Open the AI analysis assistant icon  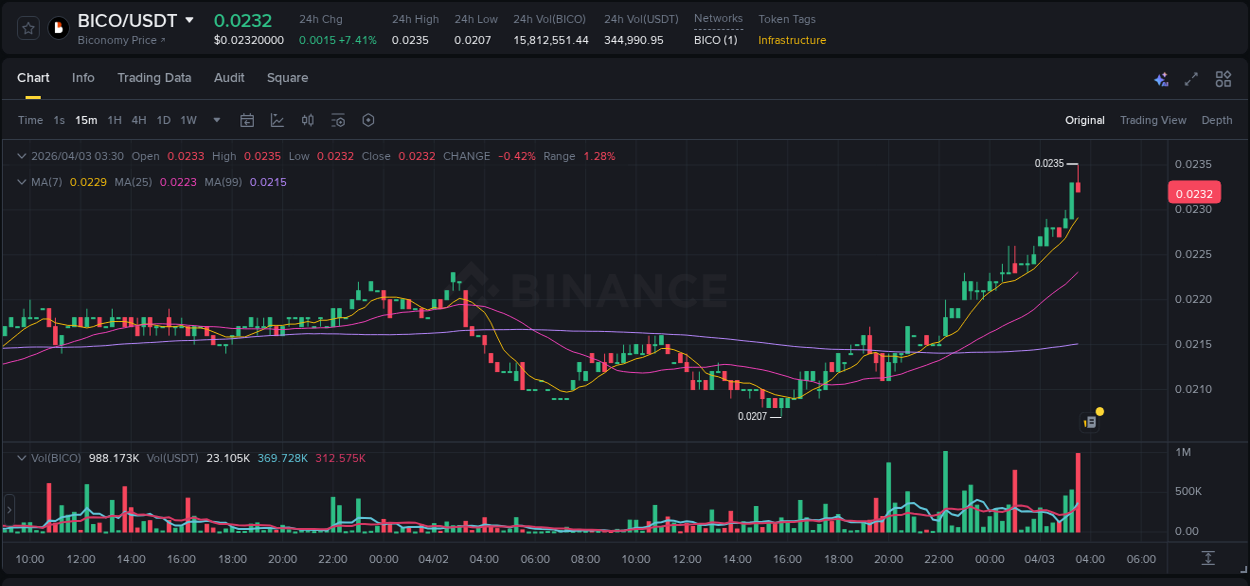1160,78
